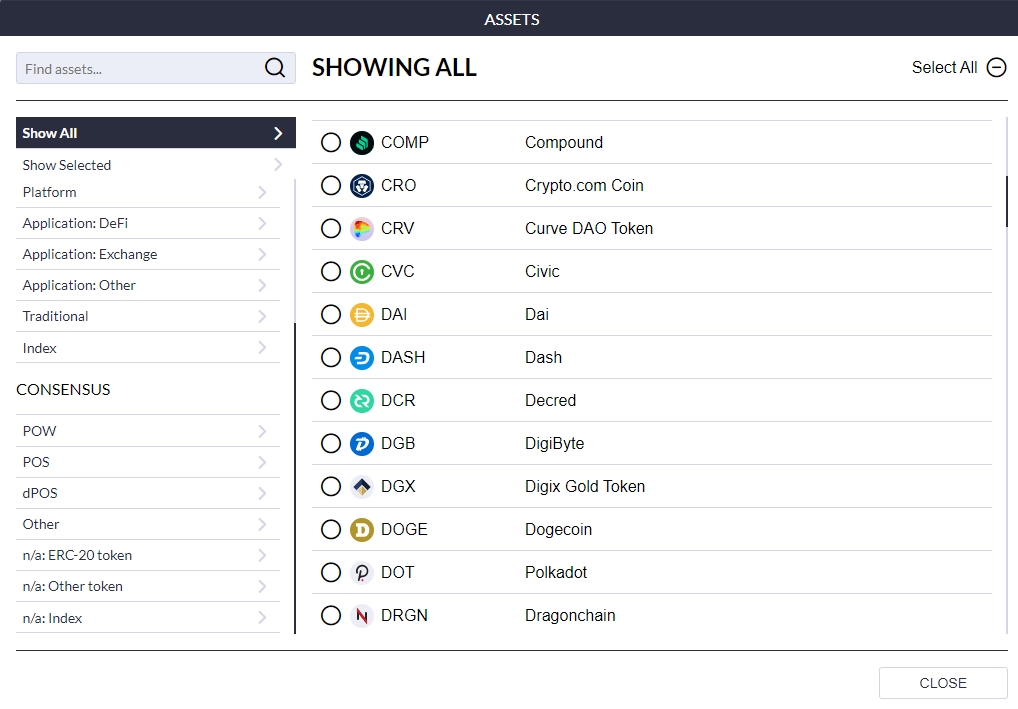This screenshot has width=1018, height=709.
Task: Click the Curve DAO Token logo
Action: pyautogui.click(x=362, y=229)
